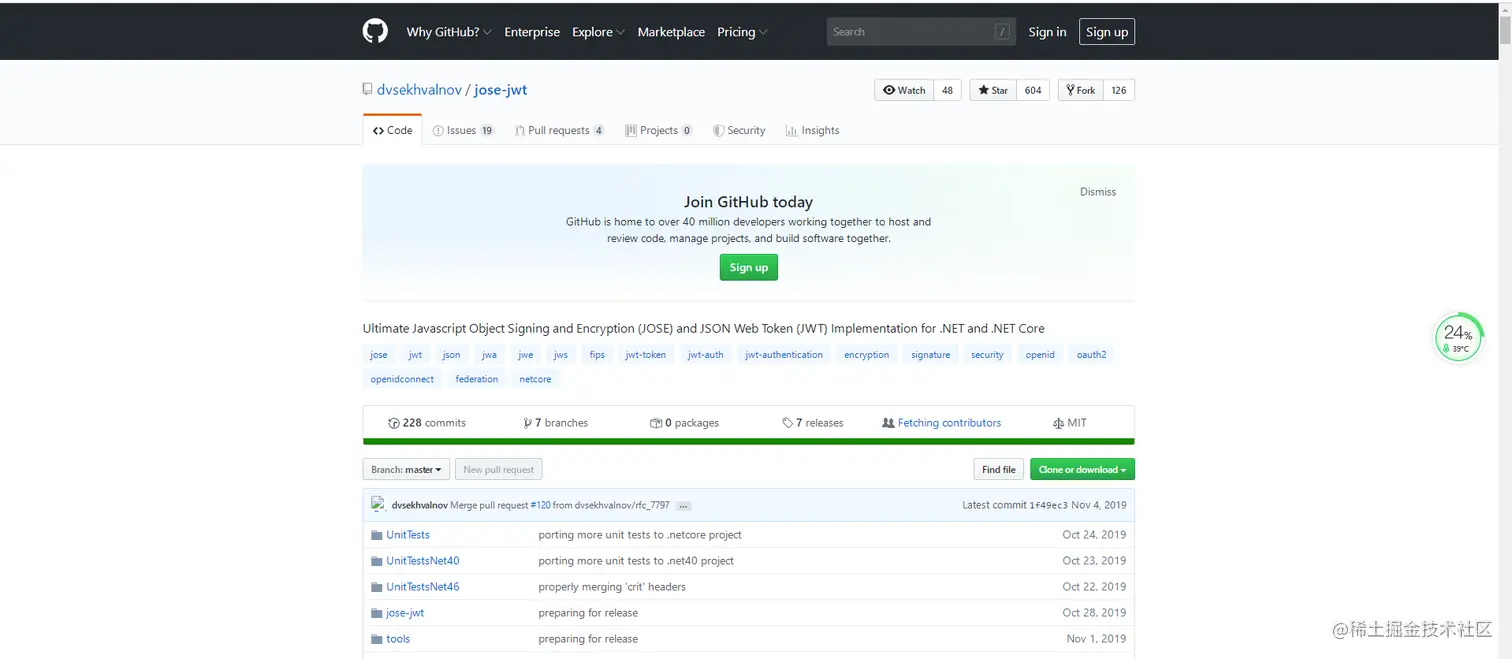
Task: Click the slash shortcut icon in search
Action: (x=1002, y=32)
